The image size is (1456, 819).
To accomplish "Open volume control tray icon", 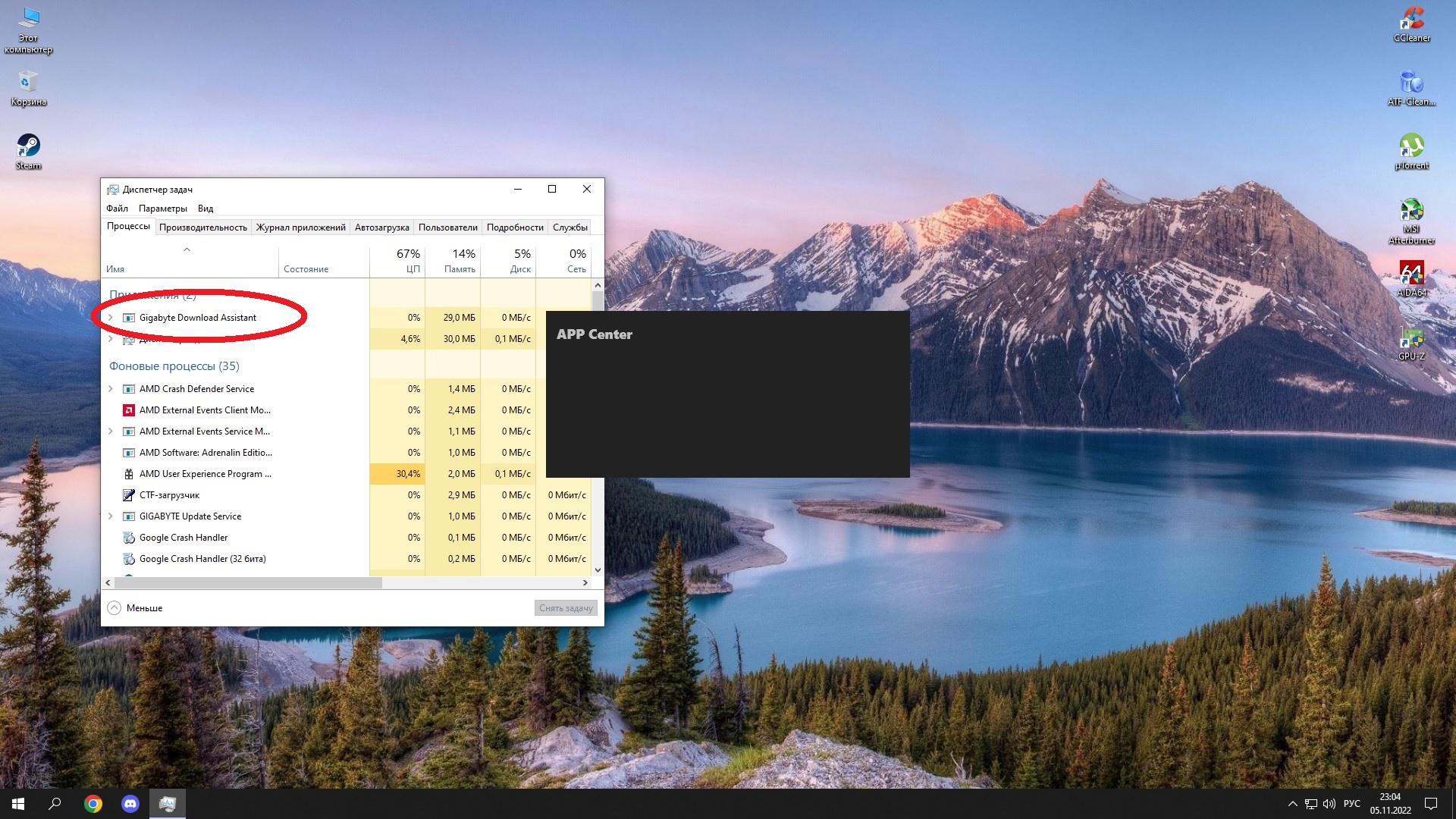I will click(1329, 804).
